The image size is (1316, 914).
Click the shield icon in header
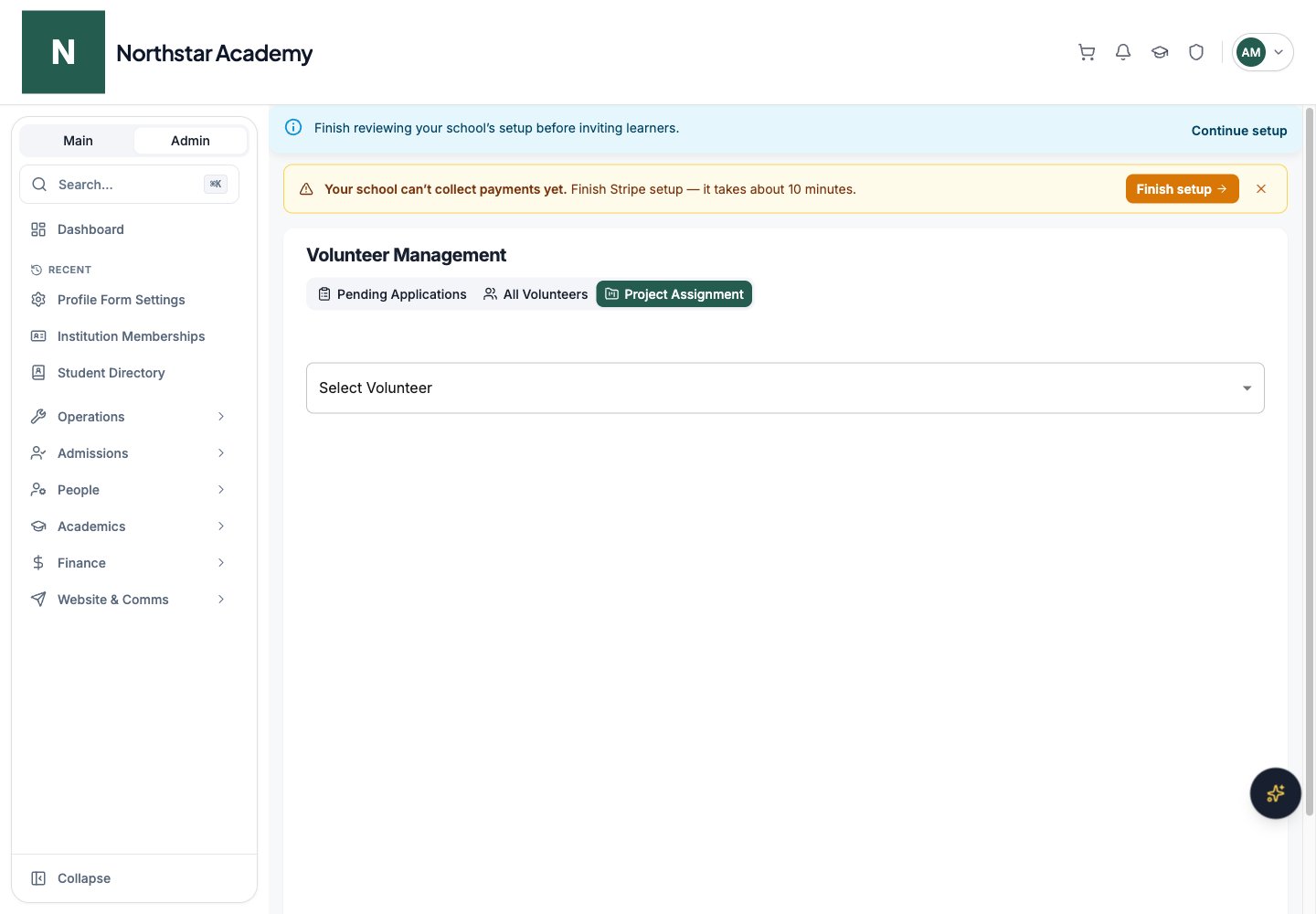click(1196, 52)
